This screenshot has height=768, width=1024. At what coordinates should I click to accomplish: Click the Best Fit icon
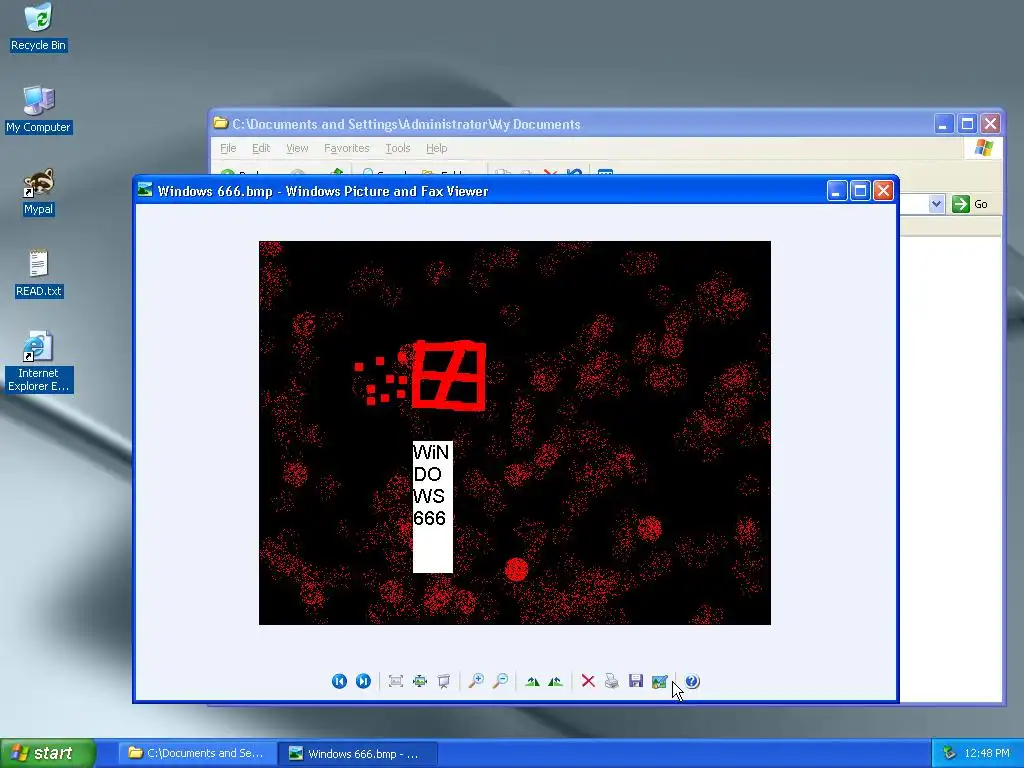point(396,681)
